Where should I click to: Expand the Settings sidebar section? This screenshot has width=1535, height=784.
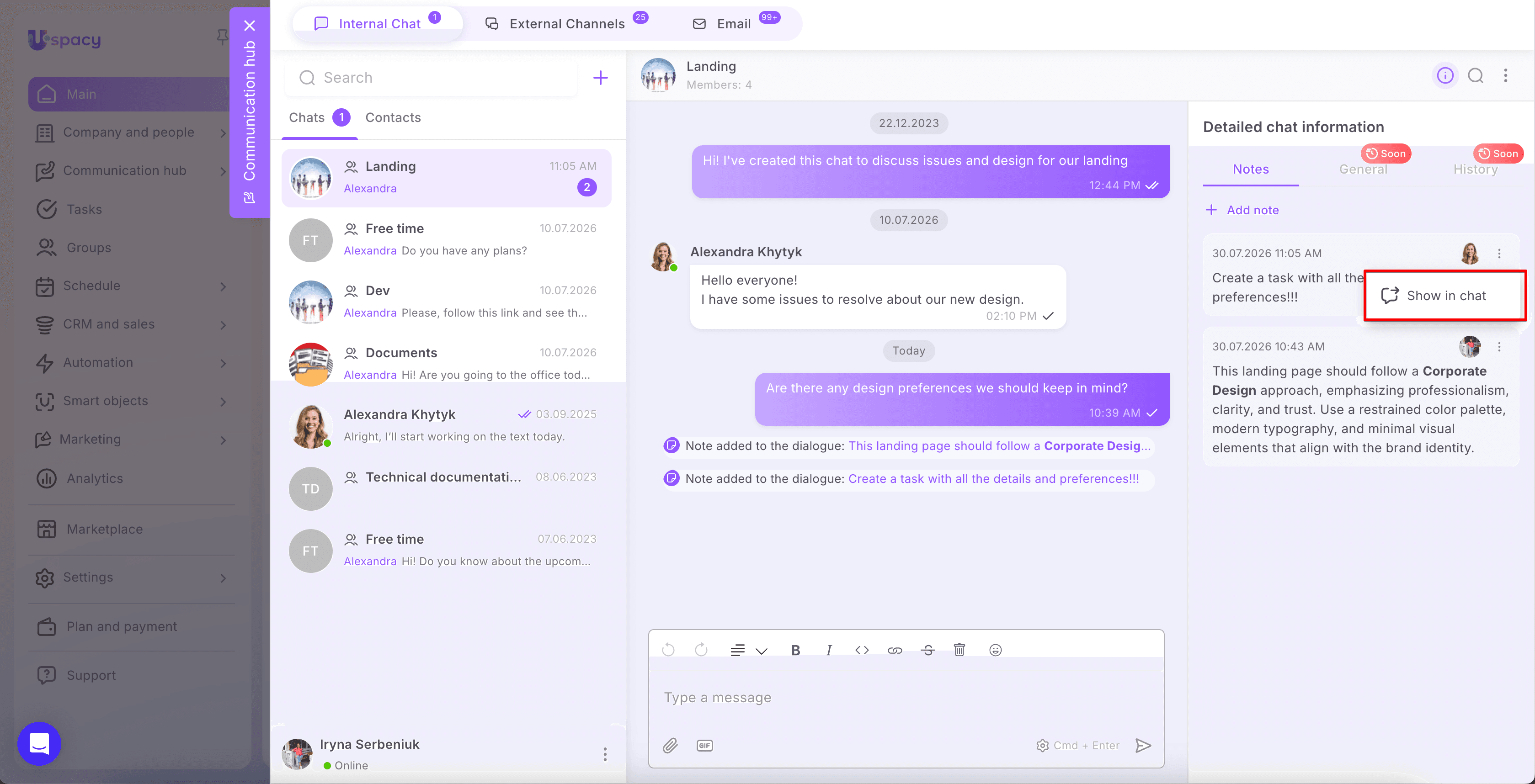pyautogui.click(x=224, y=577)
